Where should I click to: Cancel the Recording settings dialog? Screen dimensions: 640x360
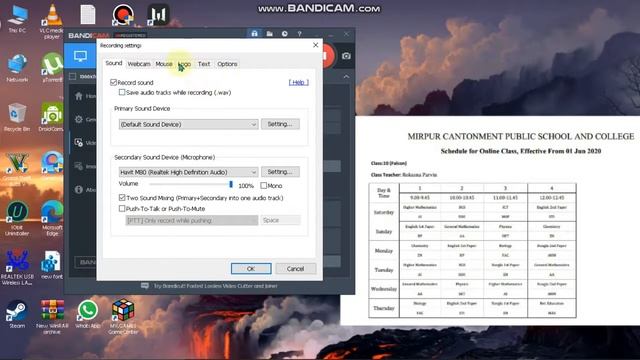295,269
